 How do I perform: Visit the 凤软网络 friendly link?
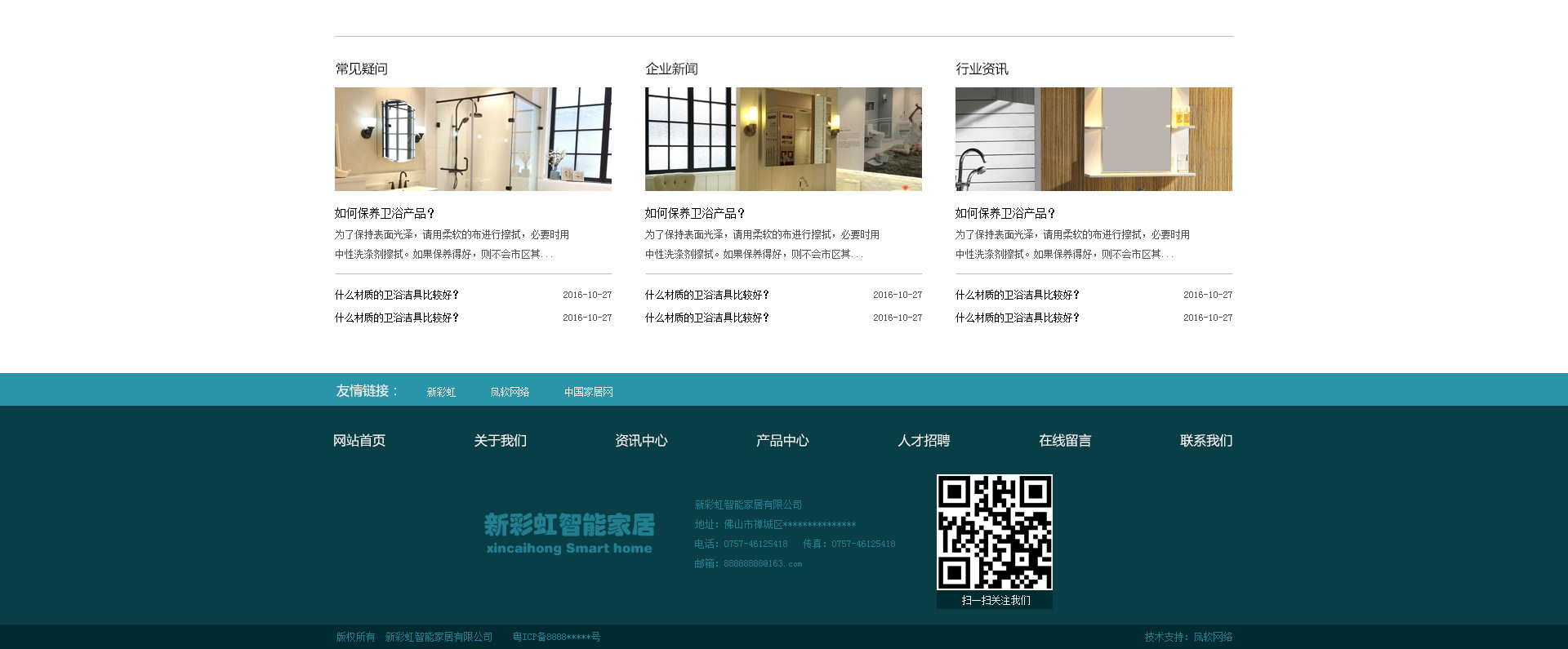point(510,392)
